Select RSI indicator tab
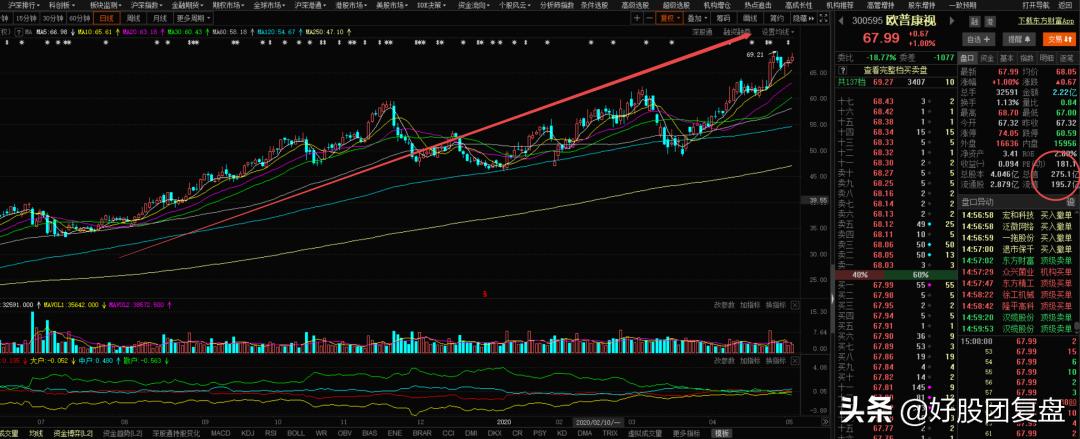This screenshot has height=439, width=1080. [x=271, y=433]
